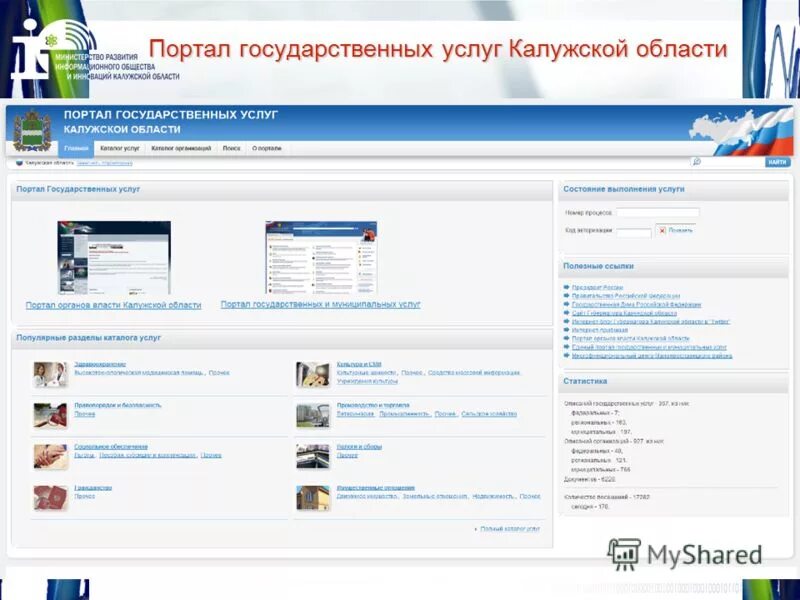800x600 pixels.
Task: Switch to the Каталог услуг tab
Action: click(120, 148)
